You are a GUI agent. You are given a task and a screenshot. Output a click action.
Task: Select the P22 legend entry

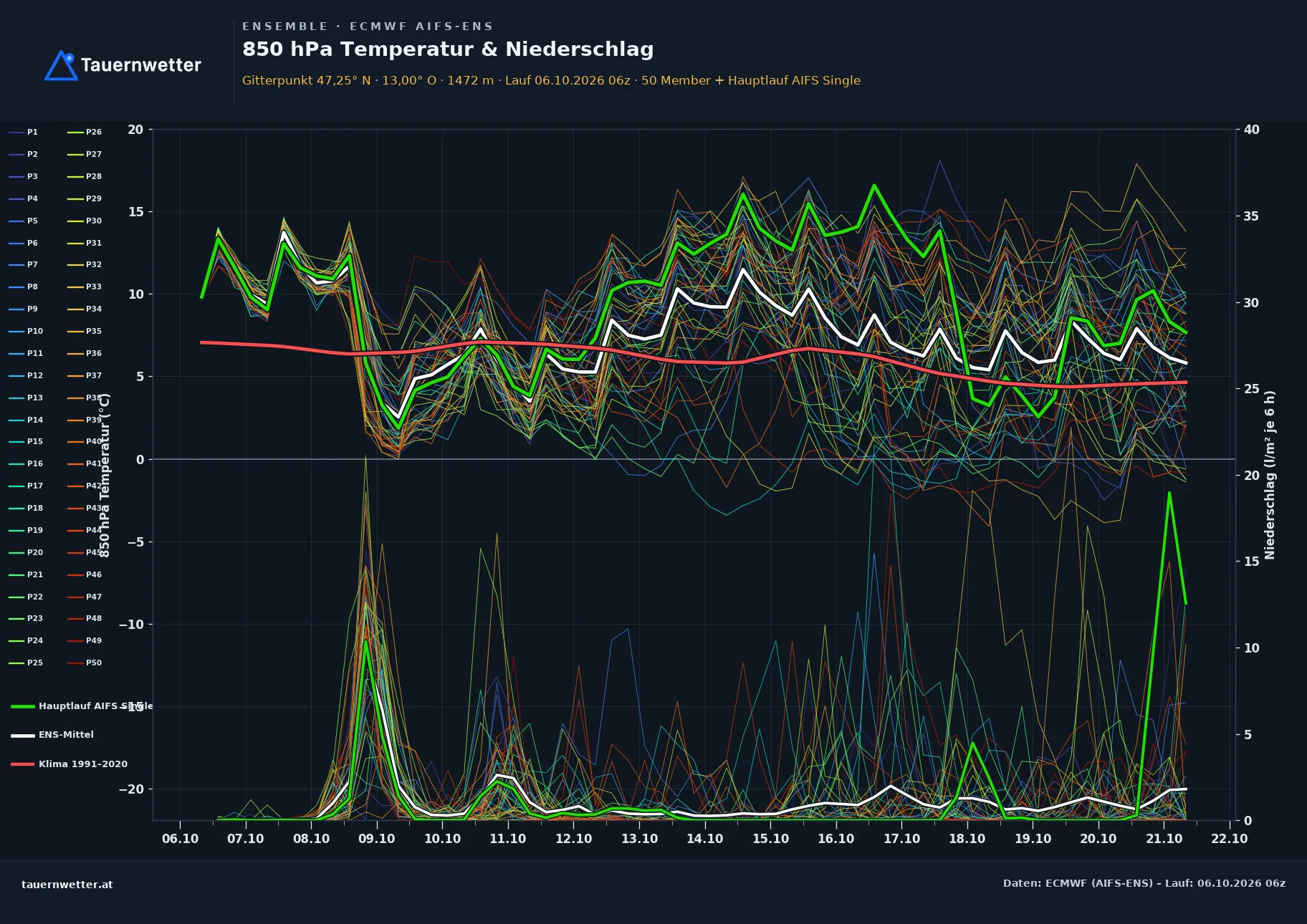click(x=26, y=597)
